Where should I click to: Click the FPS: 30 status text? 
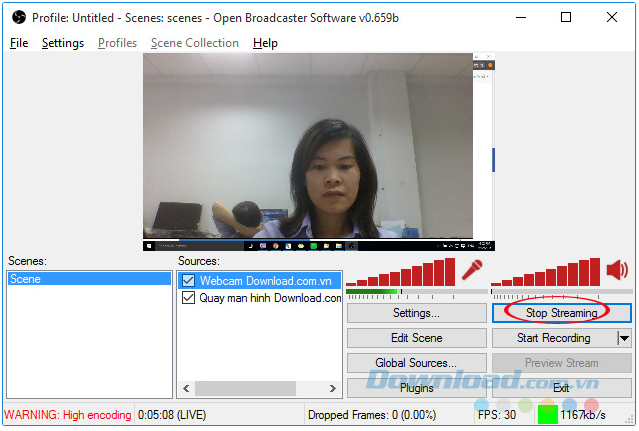(497, 415)
